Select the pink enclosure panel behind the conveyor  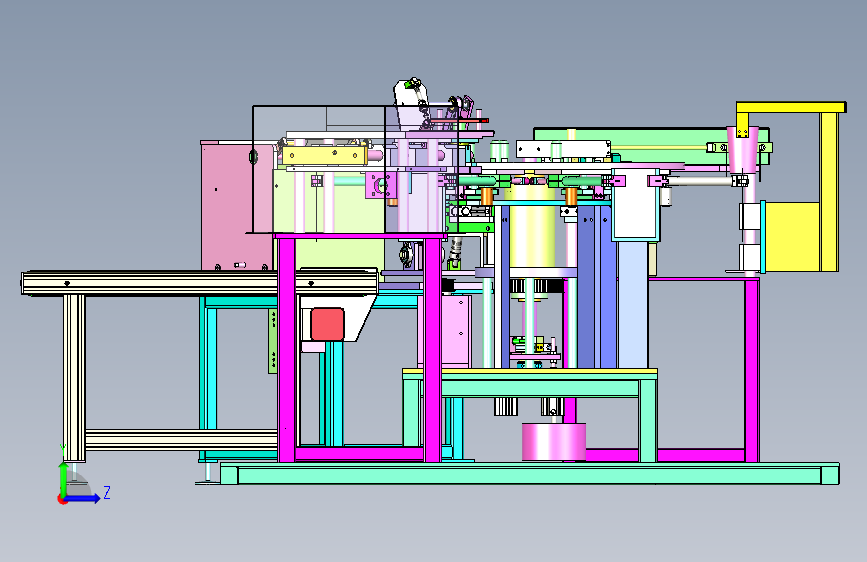pyautogui.click(x=237, y=206)
